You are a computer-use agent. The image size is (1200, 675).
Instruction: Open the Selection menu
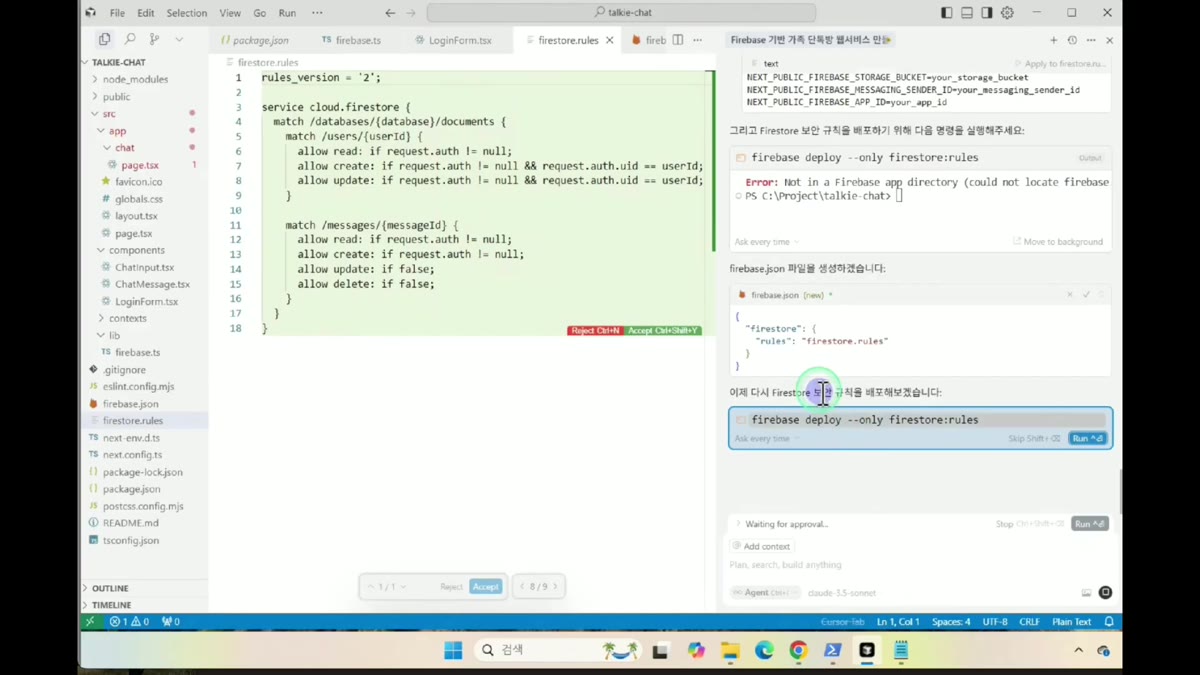tap(187, 13)
